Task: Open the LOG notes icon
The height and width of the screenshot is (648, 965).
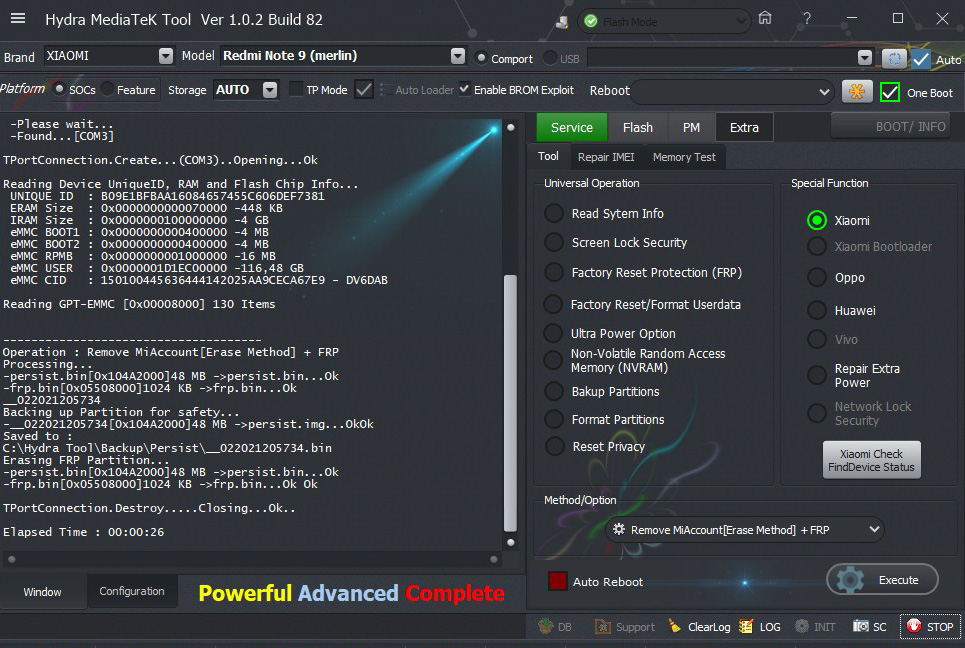Action: click(x=746, y=627)
